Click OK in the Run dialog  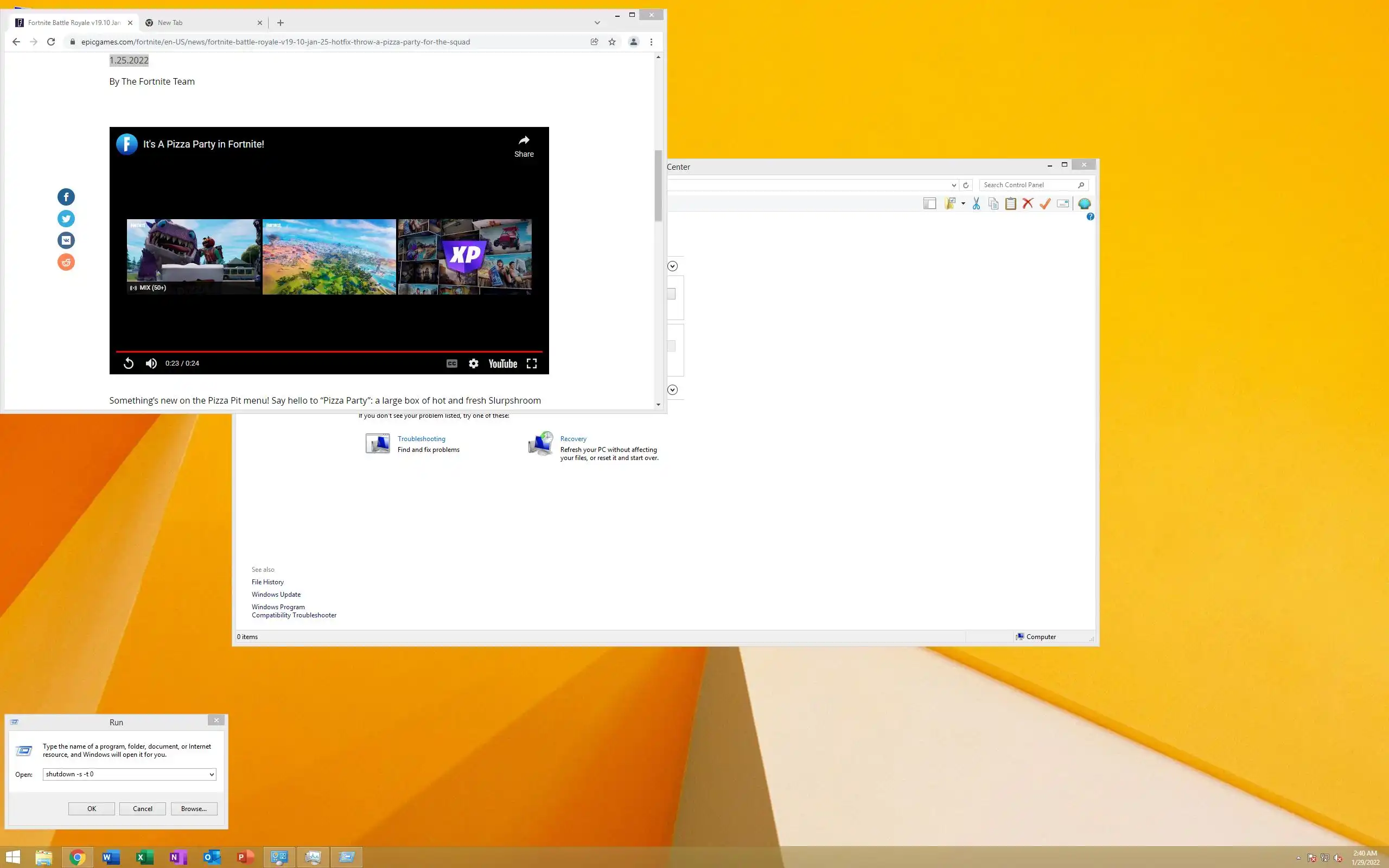tap(91, 808)
